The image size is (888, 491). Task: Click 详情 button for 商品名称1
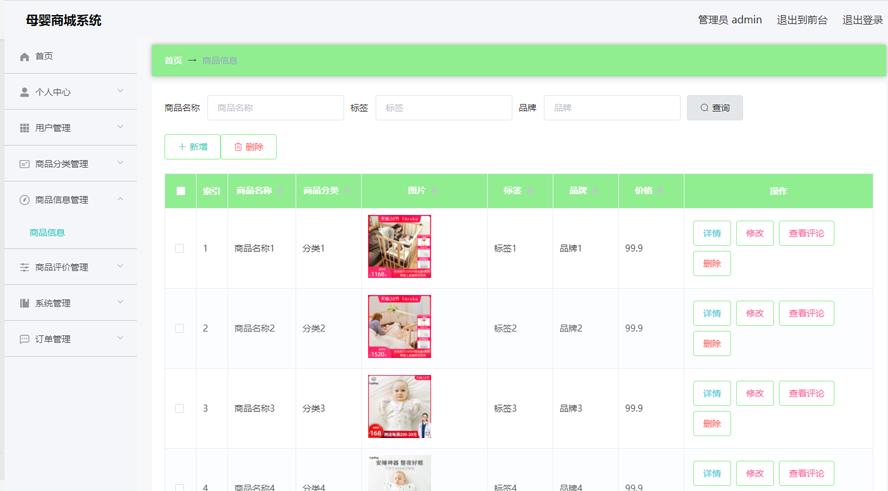[712, 233]
